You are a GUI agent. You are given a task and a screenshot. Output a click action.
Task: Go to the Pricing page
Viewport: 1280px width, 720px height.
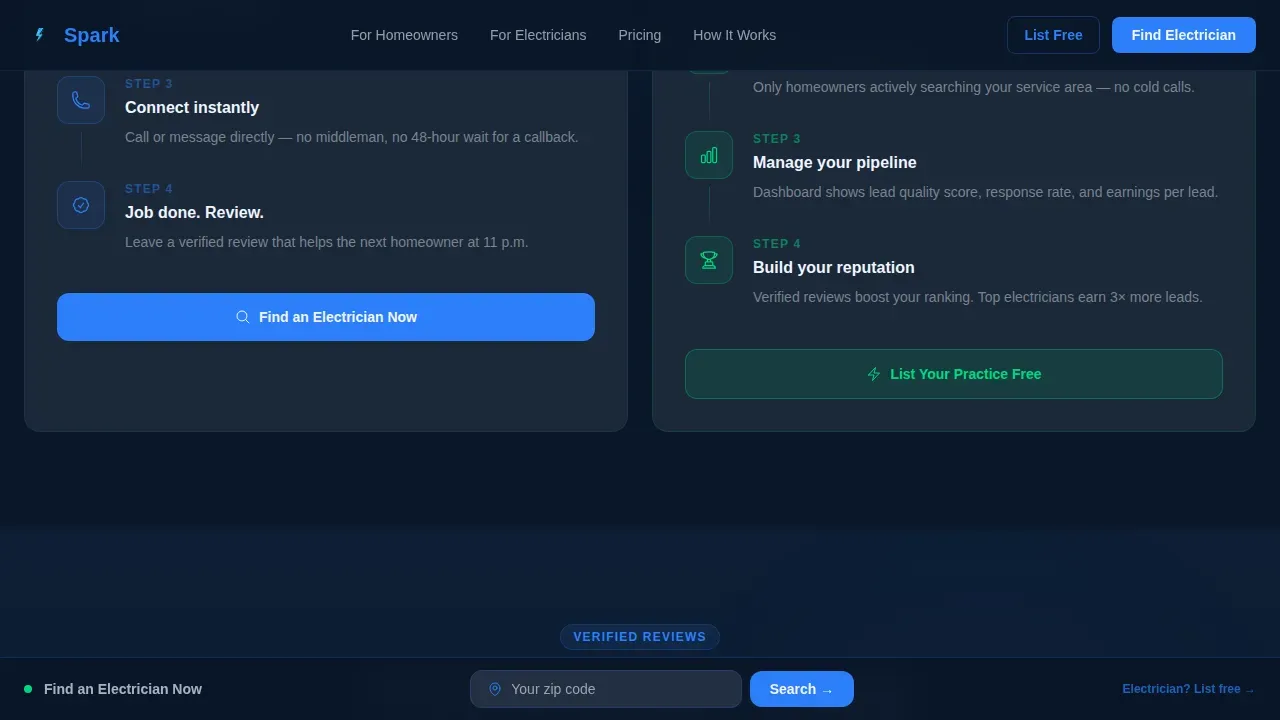[640, 35]
